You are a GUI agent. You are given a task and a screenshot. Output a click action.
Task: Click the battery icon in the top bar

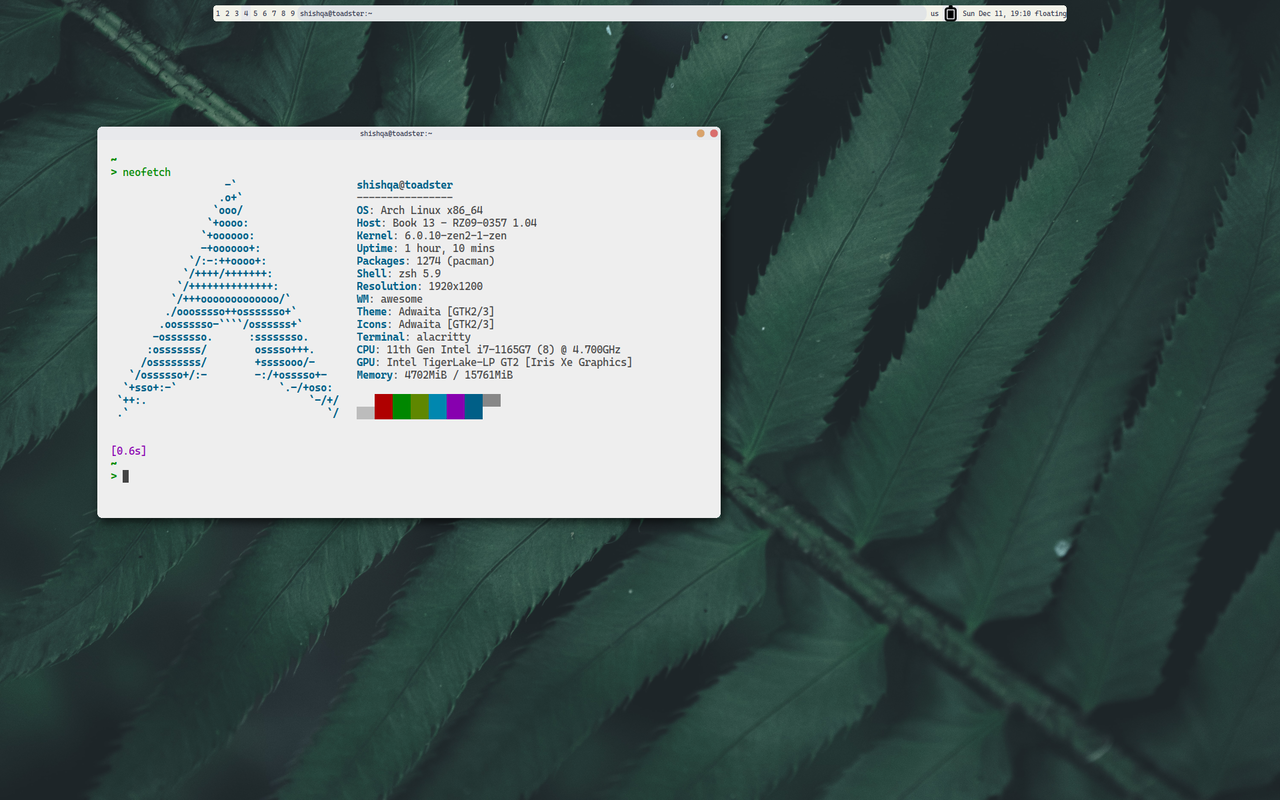(x=950, y=14)
